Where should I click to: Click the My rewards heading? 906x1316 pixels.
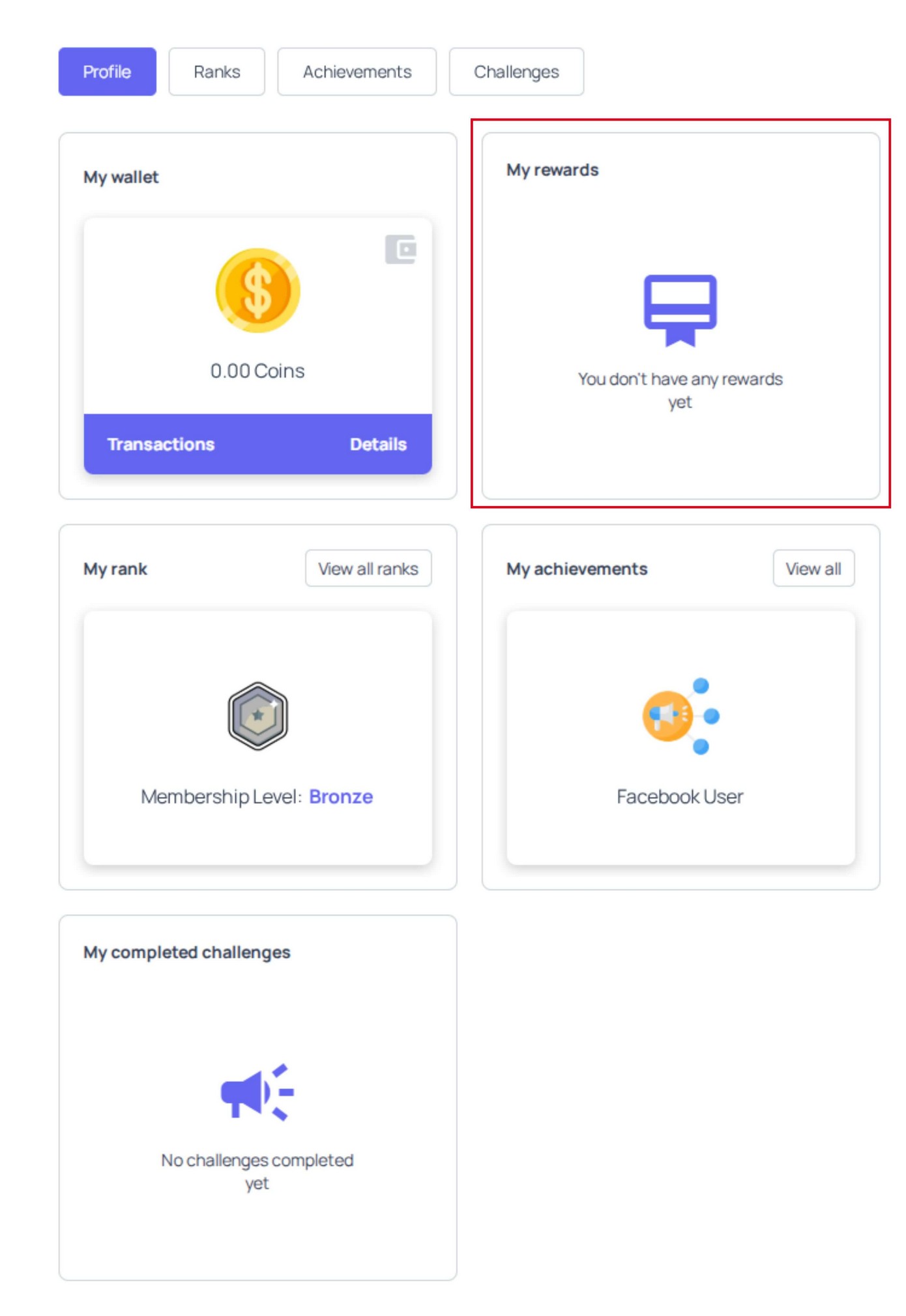click(x=552, y=170)
